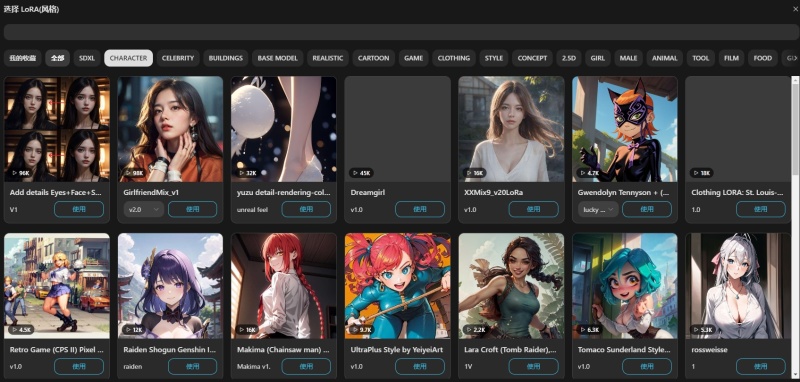Open Gwendolyn Tennyson preview image
800x382 pixels.
point(624,129)
